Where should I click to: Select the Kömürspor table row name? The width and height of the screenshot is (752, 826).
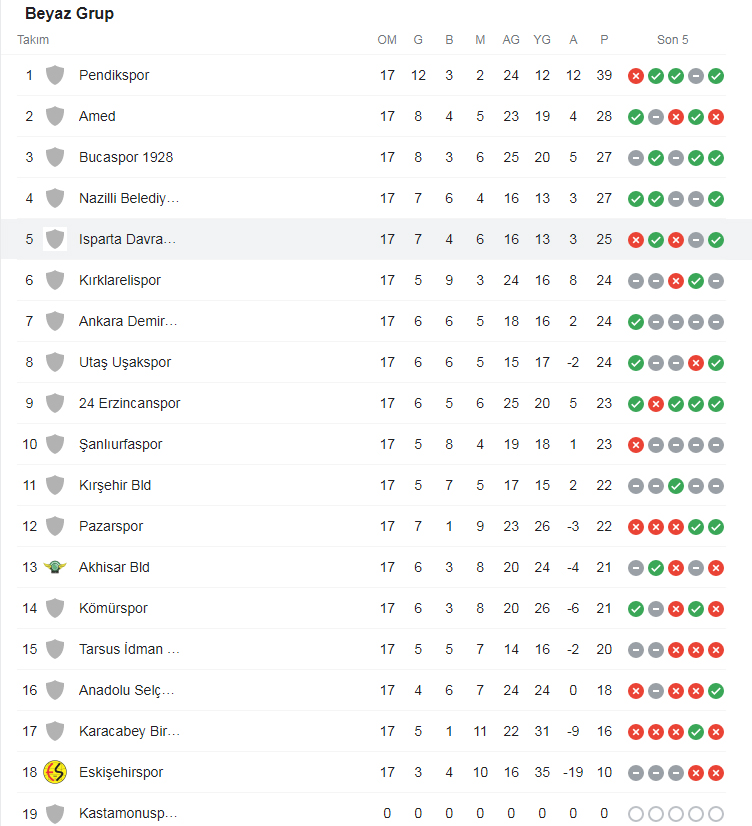[113, 608]
